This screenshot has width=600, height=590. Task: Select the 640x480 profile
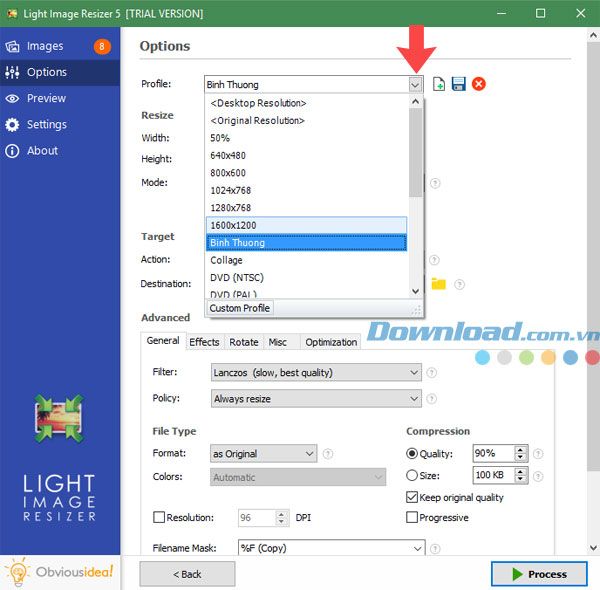coord(307,156)
